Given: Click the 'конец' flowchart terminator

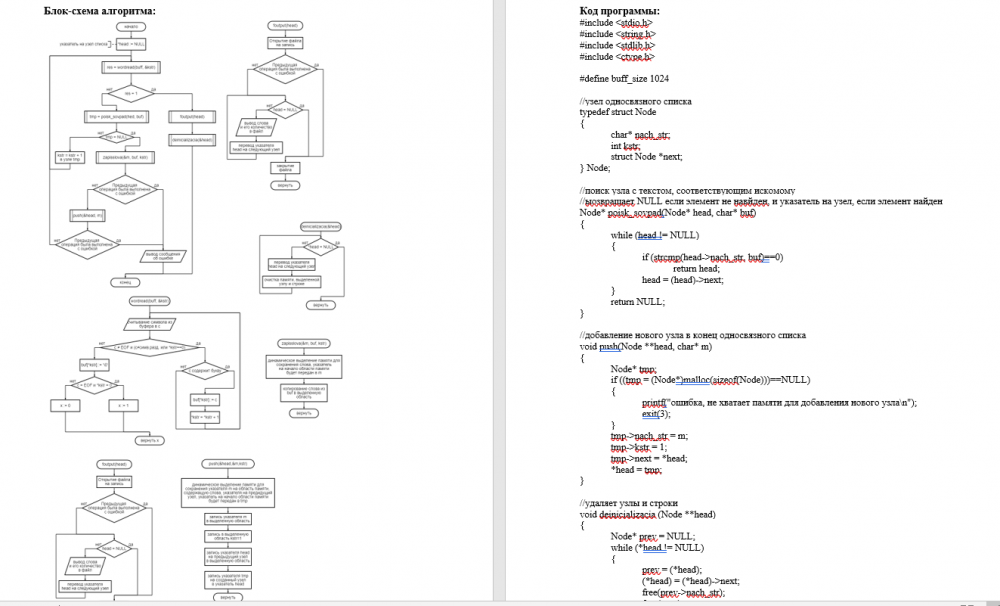Looking at the screenshot, I should coord(125,282).
